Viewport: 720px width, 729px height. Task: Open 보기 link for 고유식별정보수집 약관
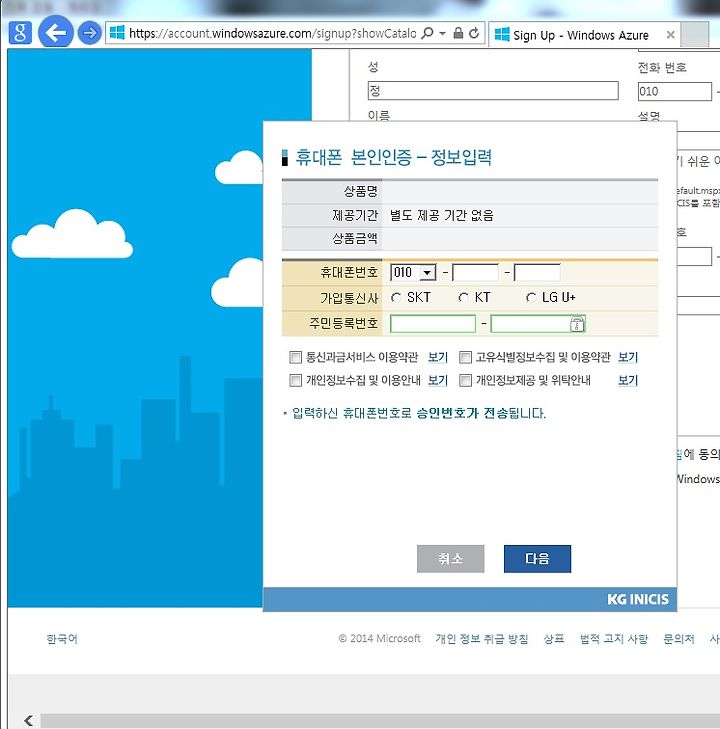(628, 357)
